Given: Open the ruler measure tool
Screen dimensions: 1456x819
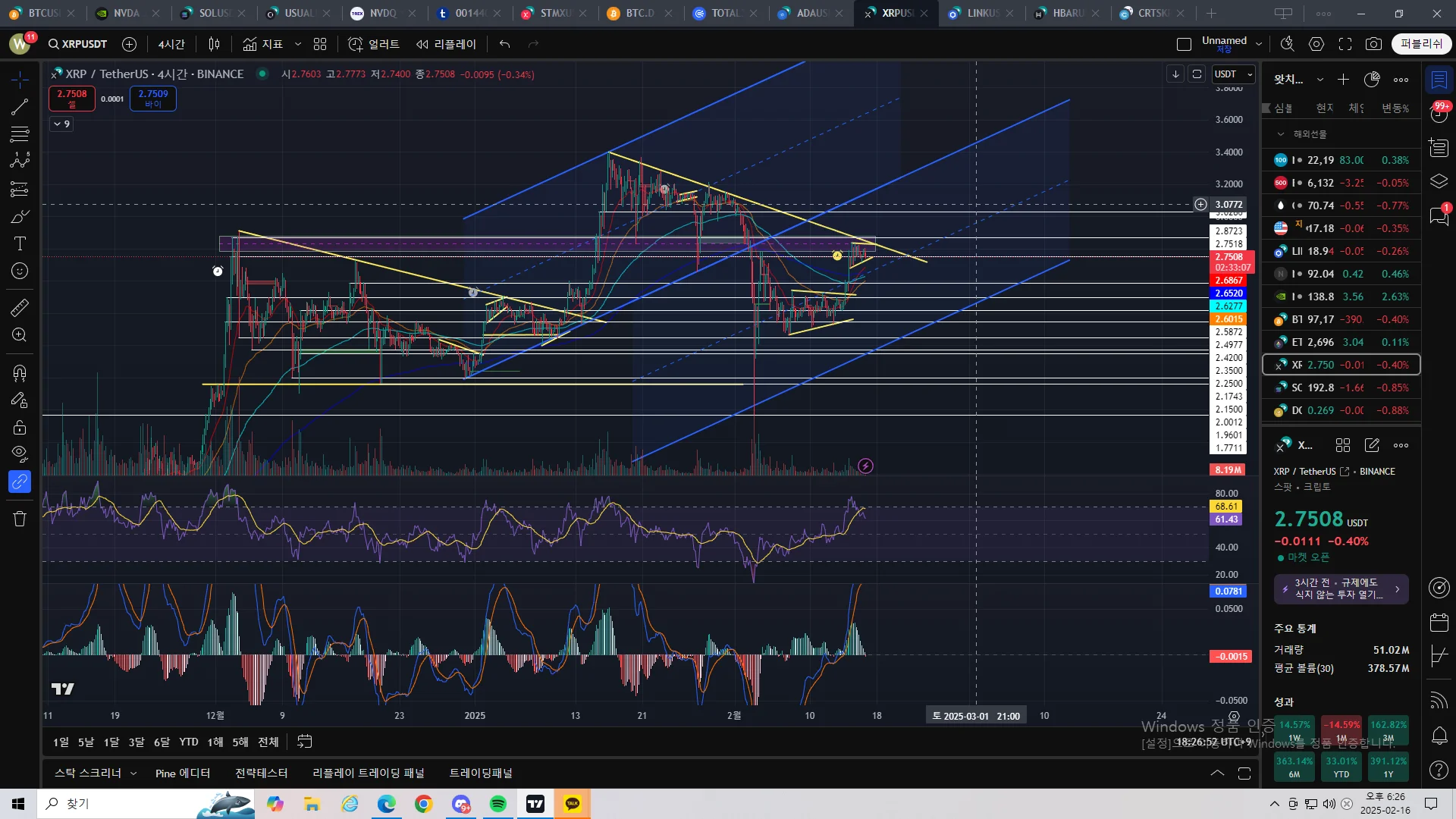Looking at the screenshot, I should (20, 307).
